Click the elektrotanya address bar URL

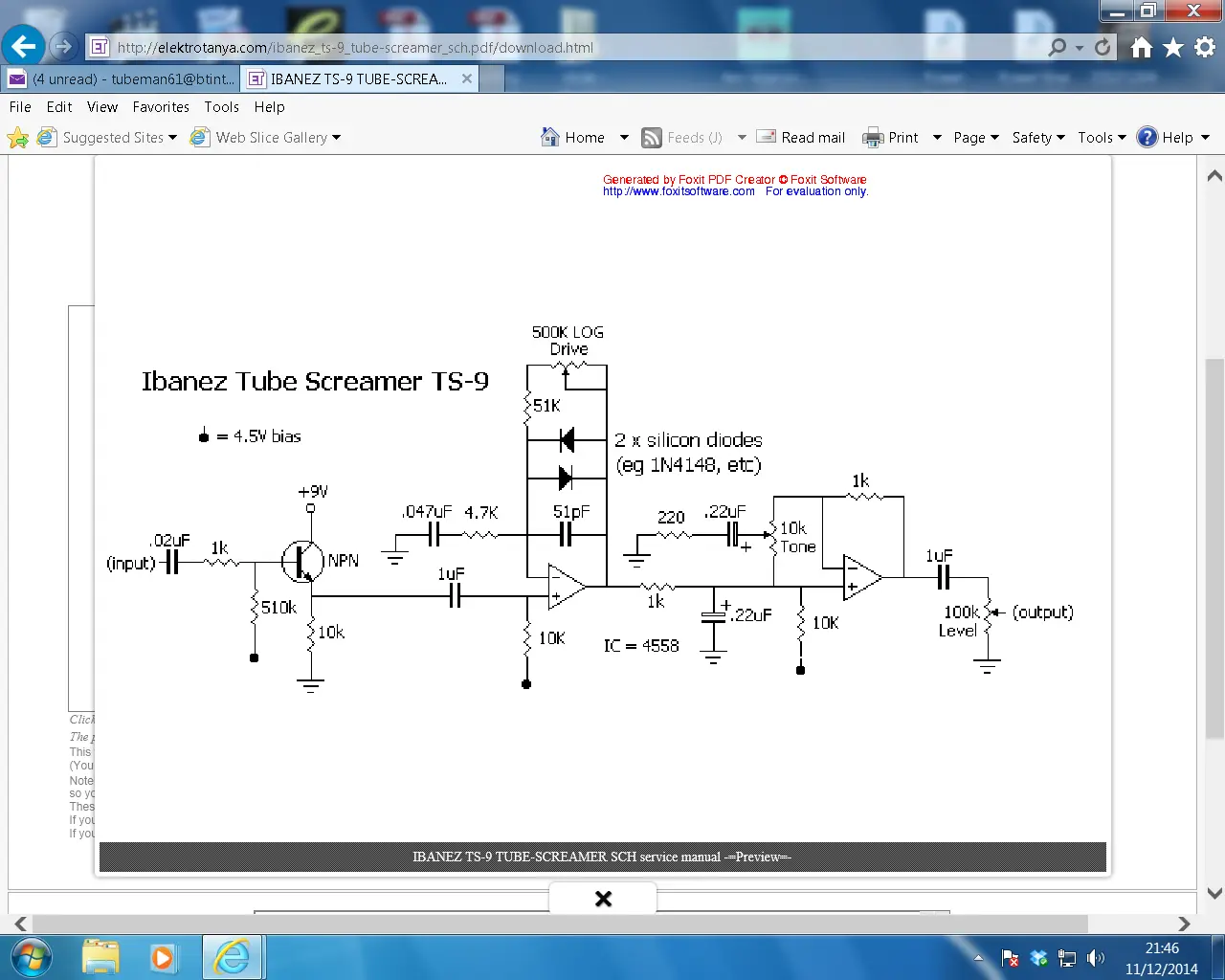355,47
